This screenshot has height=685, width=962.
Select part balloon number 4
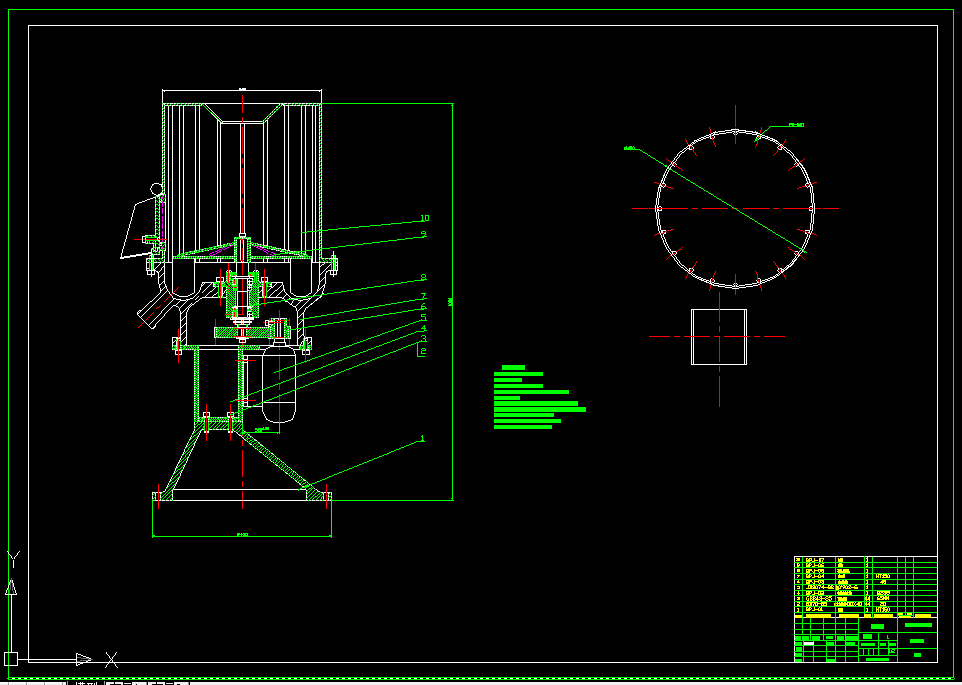(423, 329)
